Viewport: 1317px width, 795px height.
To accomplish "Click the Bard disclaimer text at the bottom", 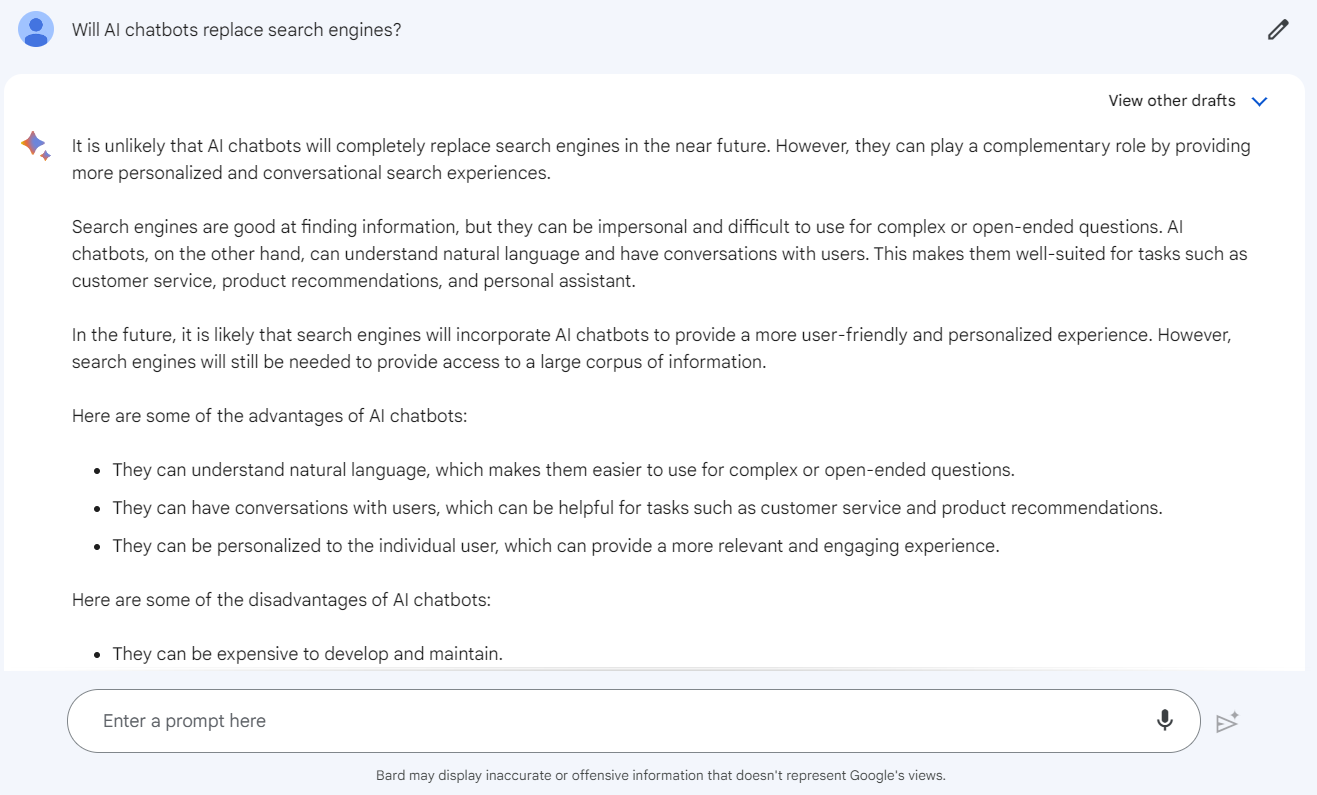I will click(660, 775).
